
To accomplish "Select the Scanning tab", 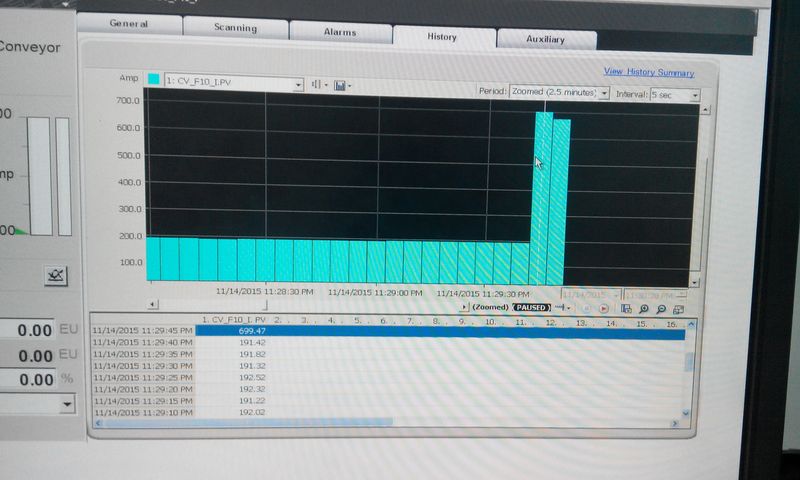I will [x=235, y=28].
